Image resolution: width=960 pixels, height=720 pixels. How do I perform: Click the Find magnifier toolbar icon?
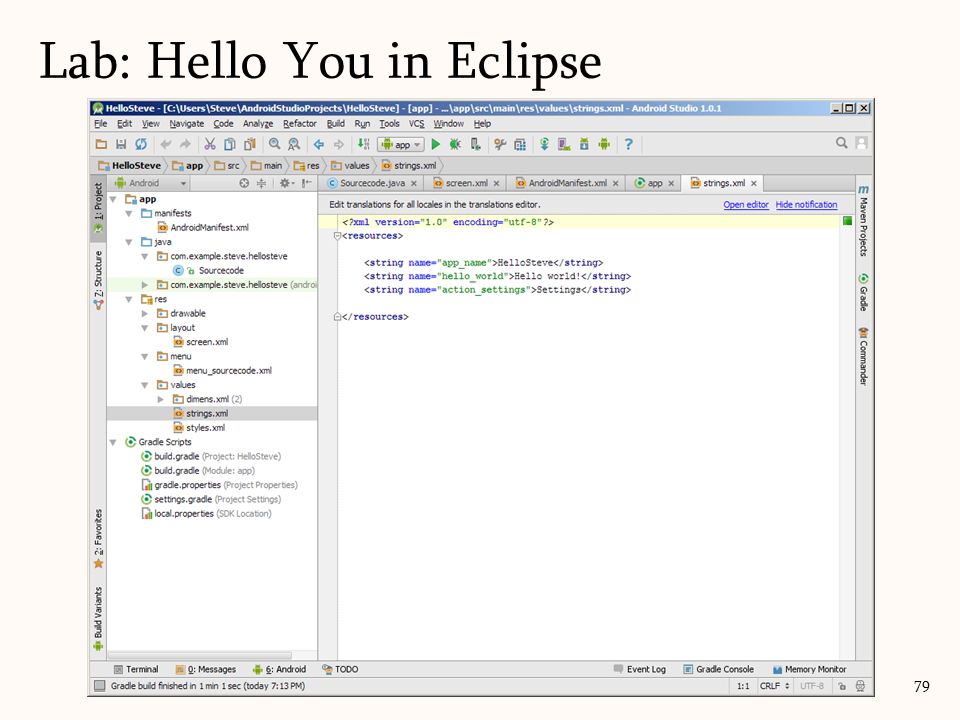(x=274, y=144)
